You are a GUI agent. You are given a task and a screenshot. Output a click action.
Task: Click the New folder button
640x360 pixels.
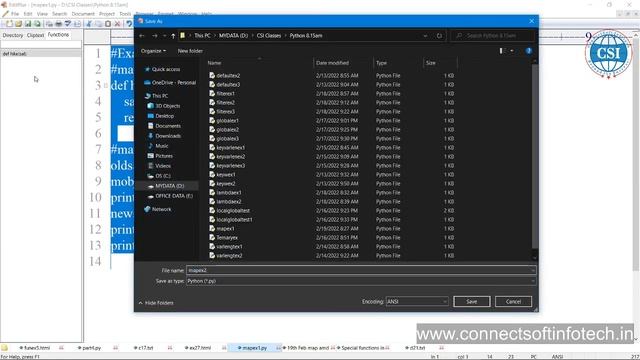point(190,51)
